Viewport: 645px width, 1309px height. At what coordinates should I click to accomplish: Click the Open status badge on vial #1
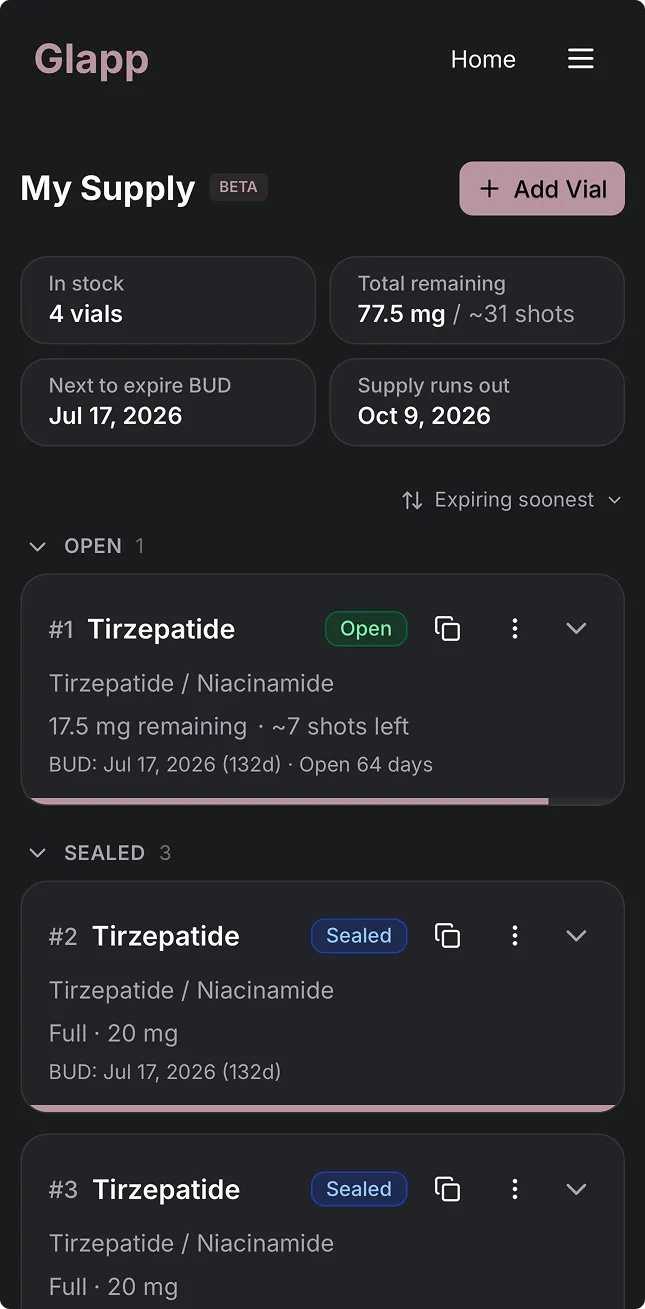point(366,628)
